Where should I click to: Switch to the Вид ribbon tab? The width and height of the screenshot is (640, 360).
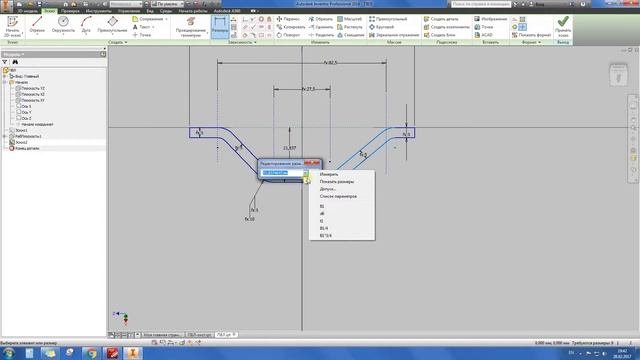pyautogui.click(x=150, y=11)
